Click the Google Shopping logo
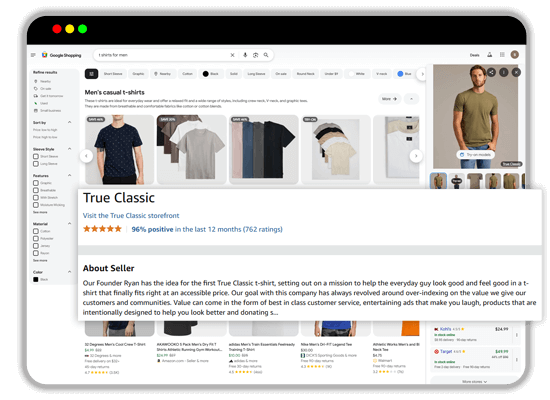Screen dimensions: 550x400 click(x=61, y=55)
